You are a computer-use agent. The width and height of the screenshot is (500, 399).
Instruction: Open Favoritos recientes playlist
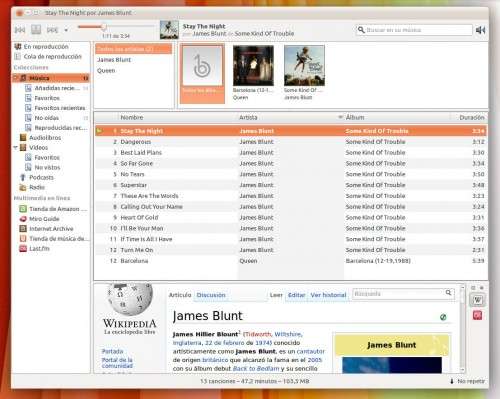[55, 108]
